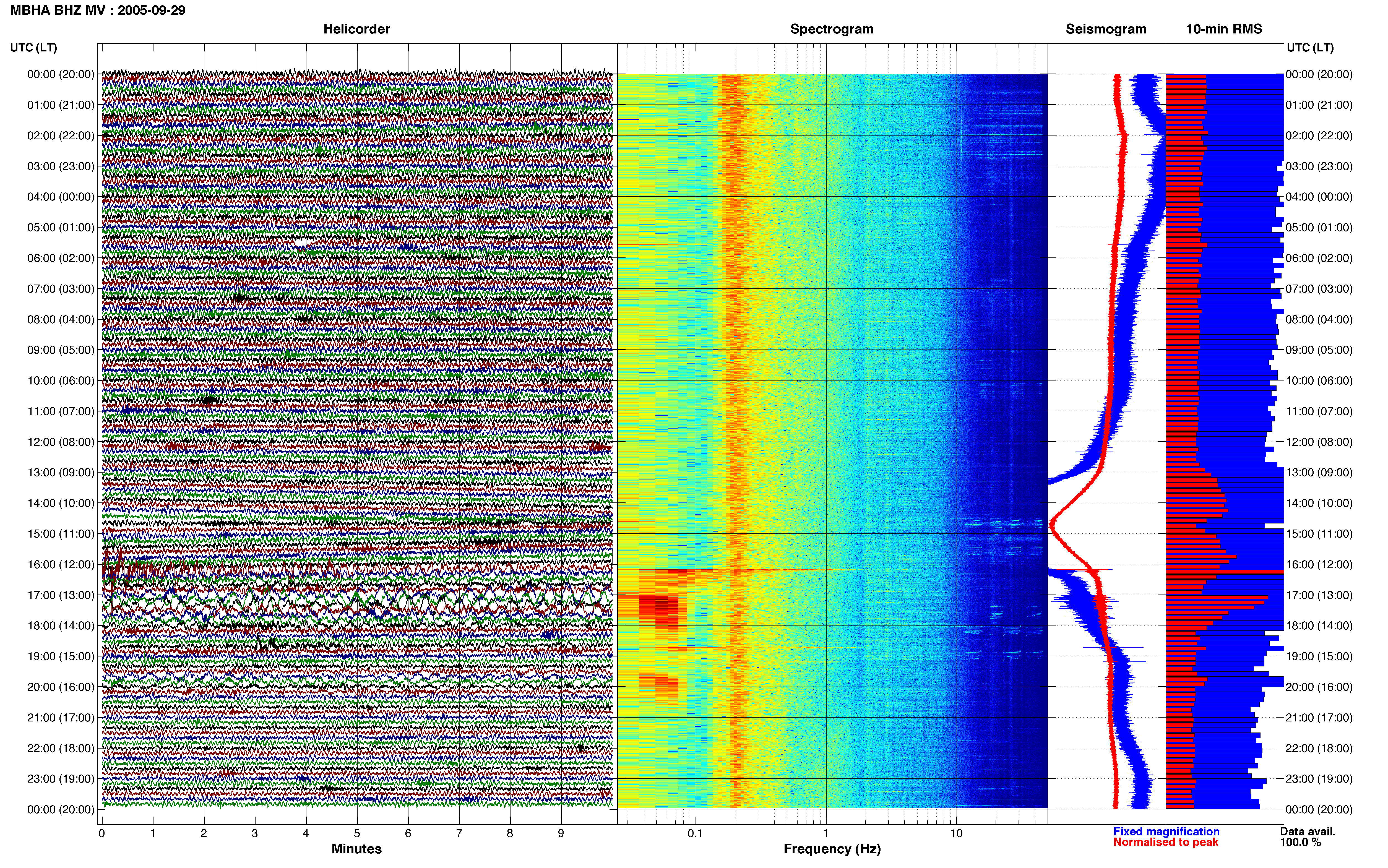Click minute tick label 9 on helicorder axis
This screenshot has height=868, width=1388.
tap(561, 833)
